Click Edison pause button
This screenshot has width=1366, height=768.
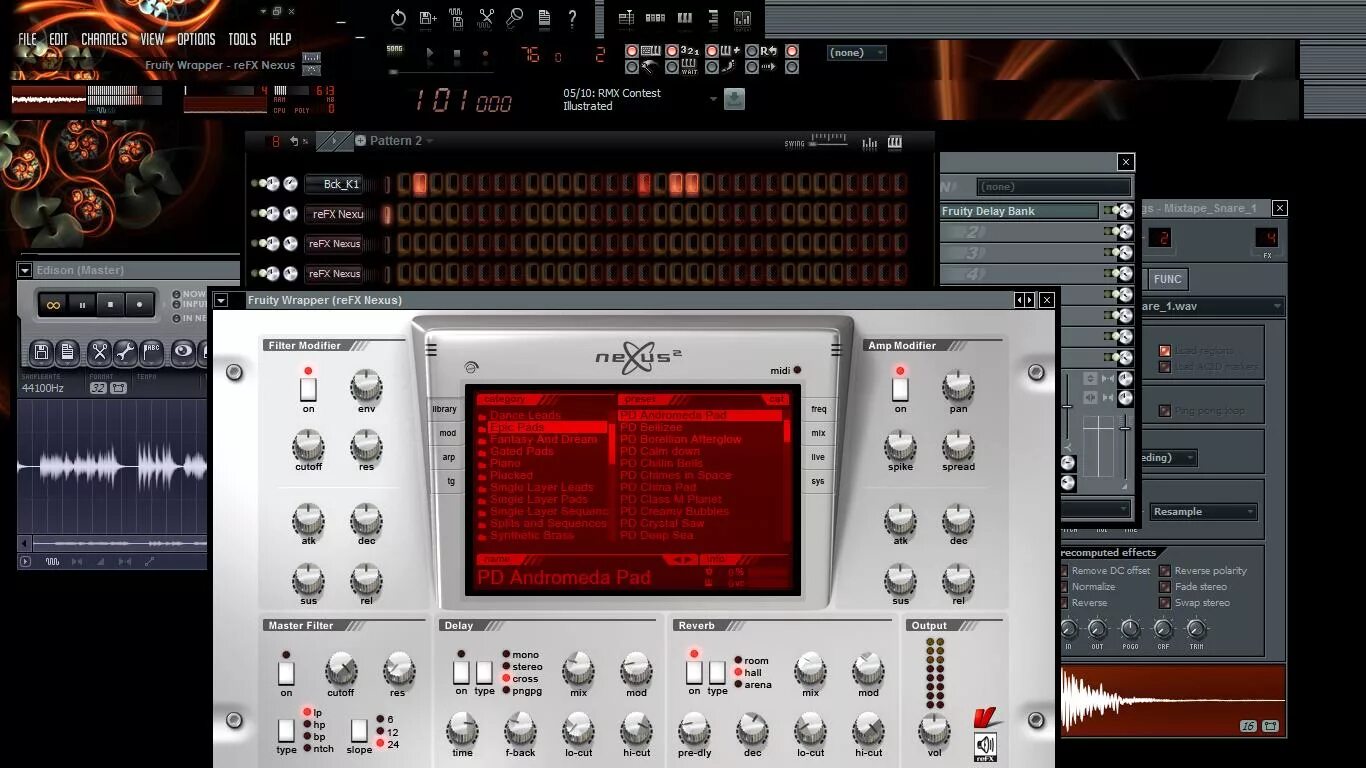click(x=83, y=304)
